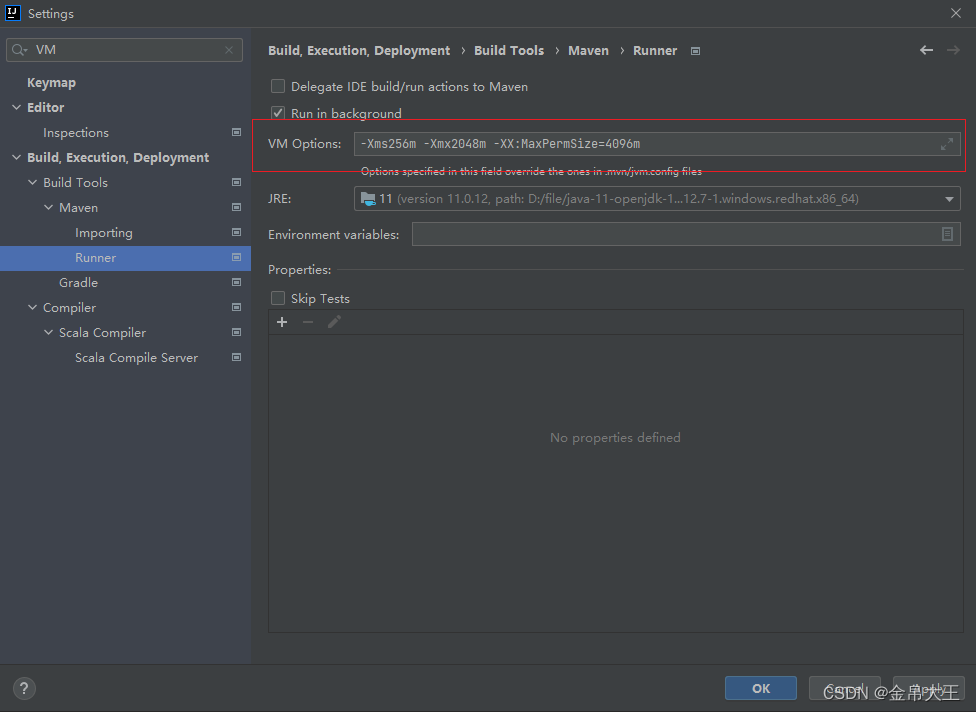Add a new property with plus

click(x=282, y=322)
